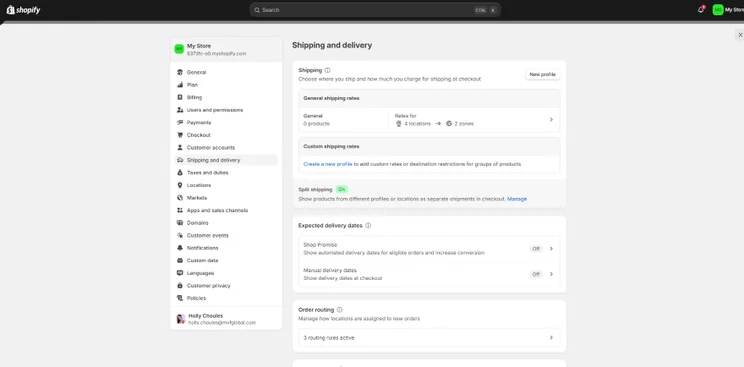Image resolution: width=744 pixels, height=367 pixels.
Task: Open the notifications bell icon
Action: (x=701, y=9)
